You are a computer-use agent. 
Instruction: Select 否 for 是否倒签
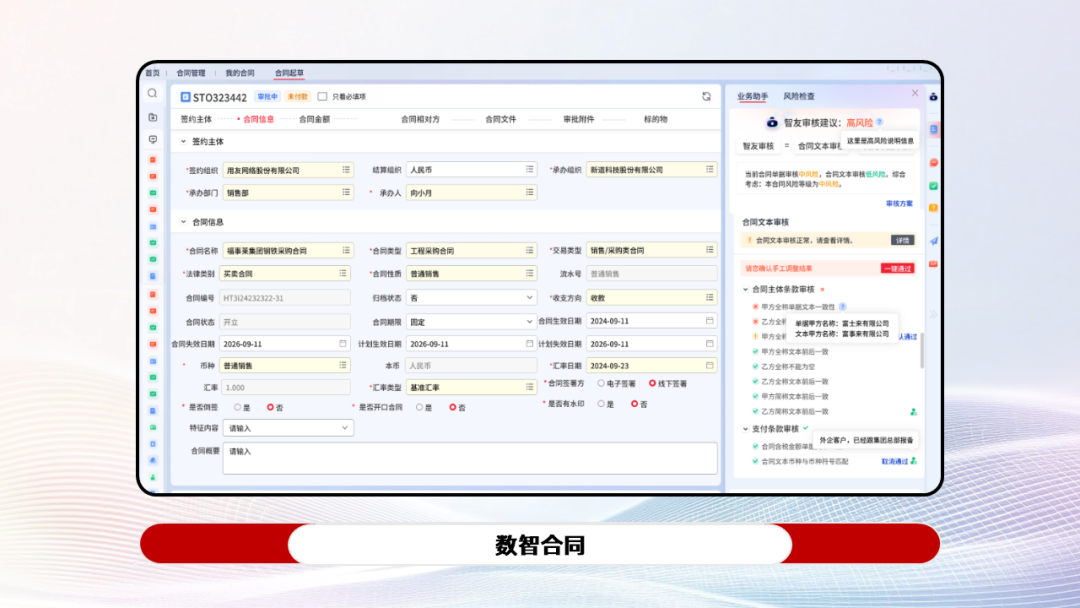[270, 408]
